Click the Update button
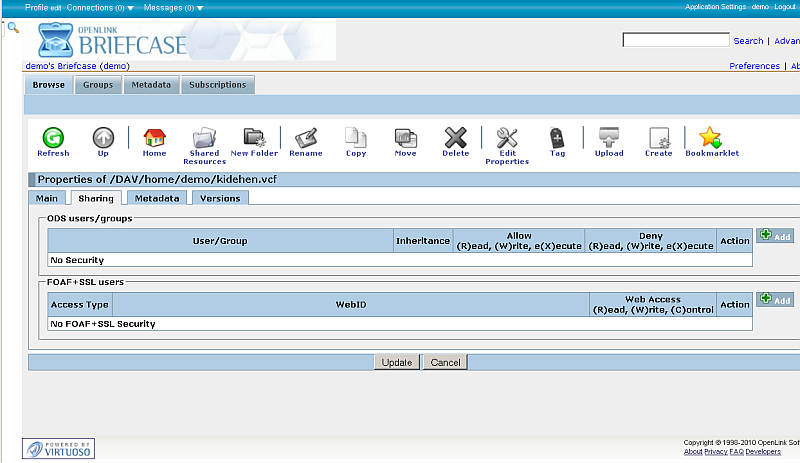800x463 pixels. (x=396, y=362)
